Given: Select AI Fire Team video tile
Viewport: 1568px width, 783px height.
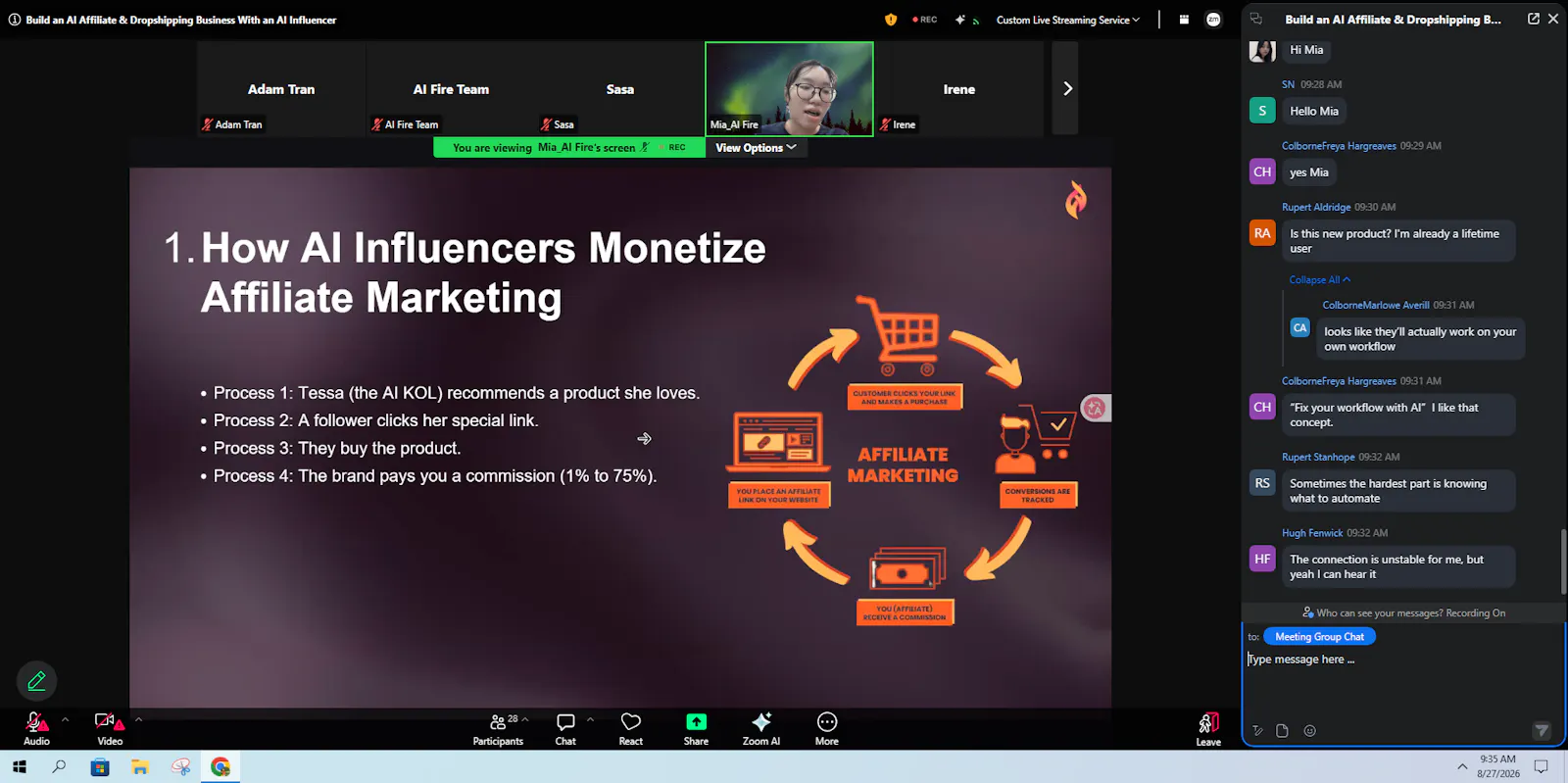Looking at the screenshot, I should coord(451,88).
